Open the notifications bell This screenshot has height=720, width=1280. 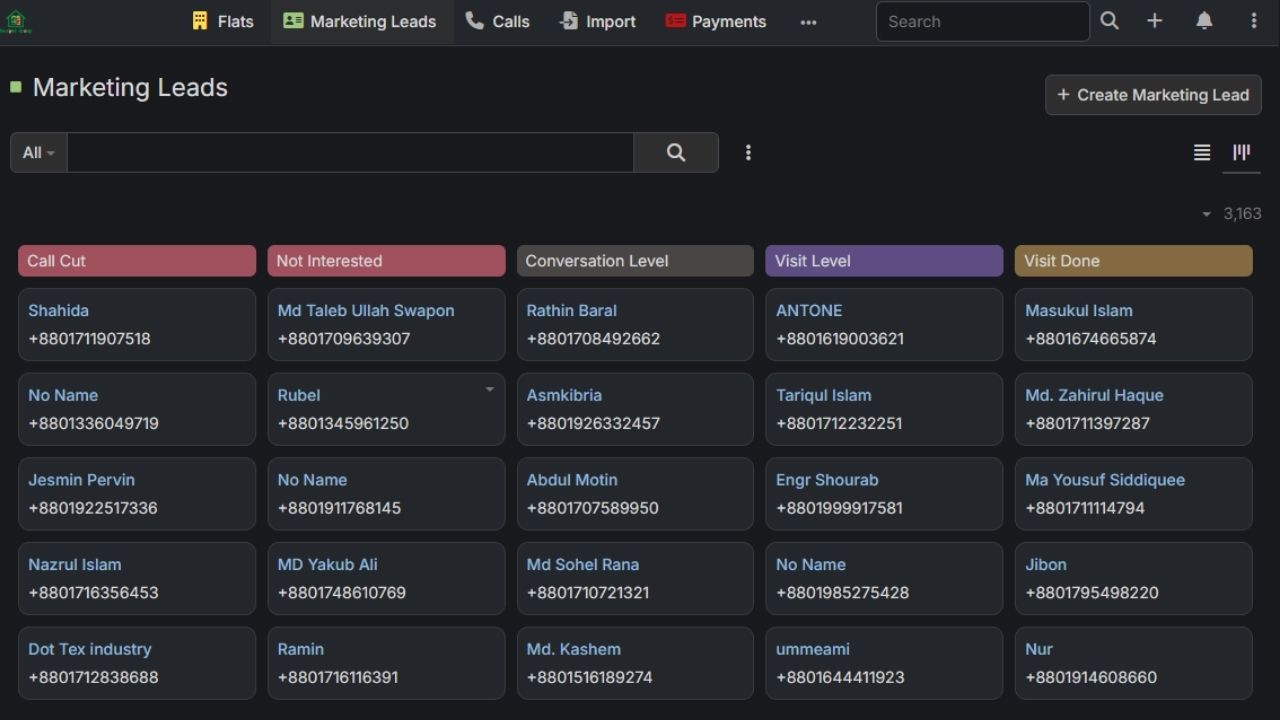coord(1204,21)
